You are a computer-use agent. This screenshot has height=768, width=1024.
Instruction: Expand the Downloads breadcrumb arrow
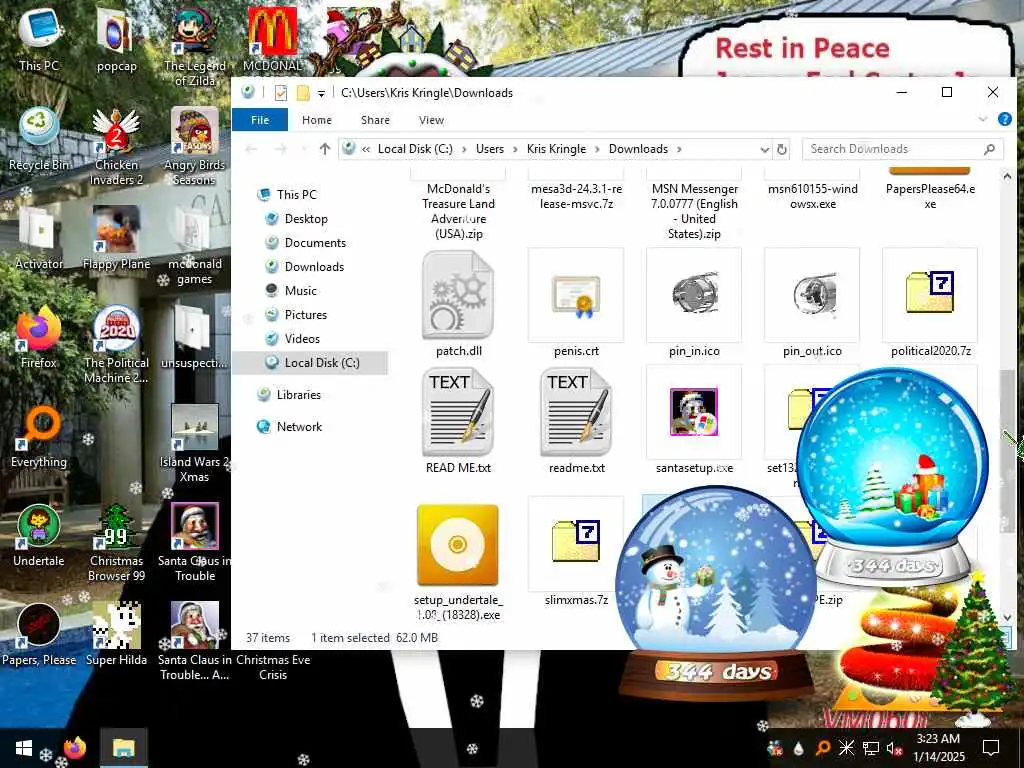pyautogui.click(x=679, y=150)
